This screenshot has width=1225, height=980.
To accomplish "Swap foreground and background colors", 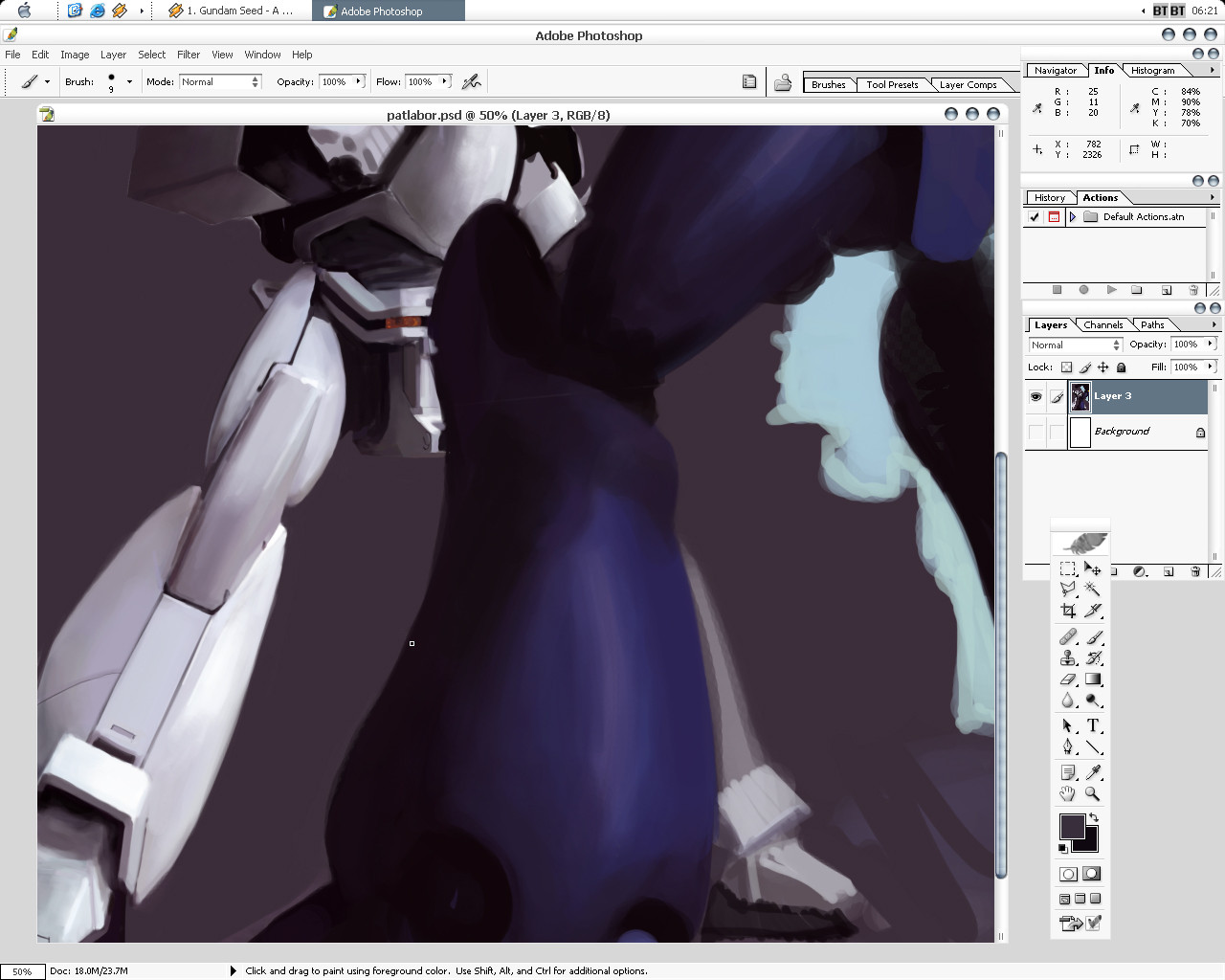I will (1094, 818).
